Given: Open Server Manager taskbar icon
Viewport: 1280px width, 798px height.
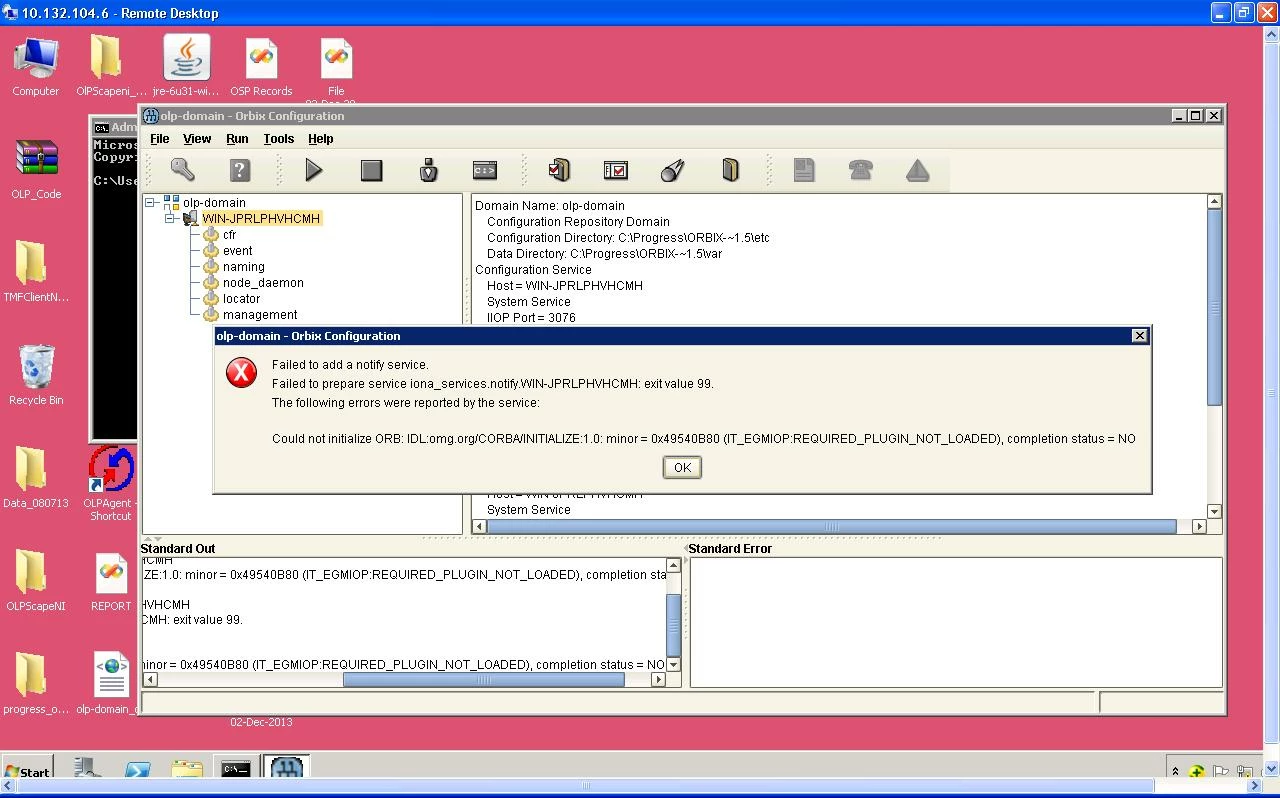Looking at the screenshot, I should pyautogui.click(x=88, y=768).
